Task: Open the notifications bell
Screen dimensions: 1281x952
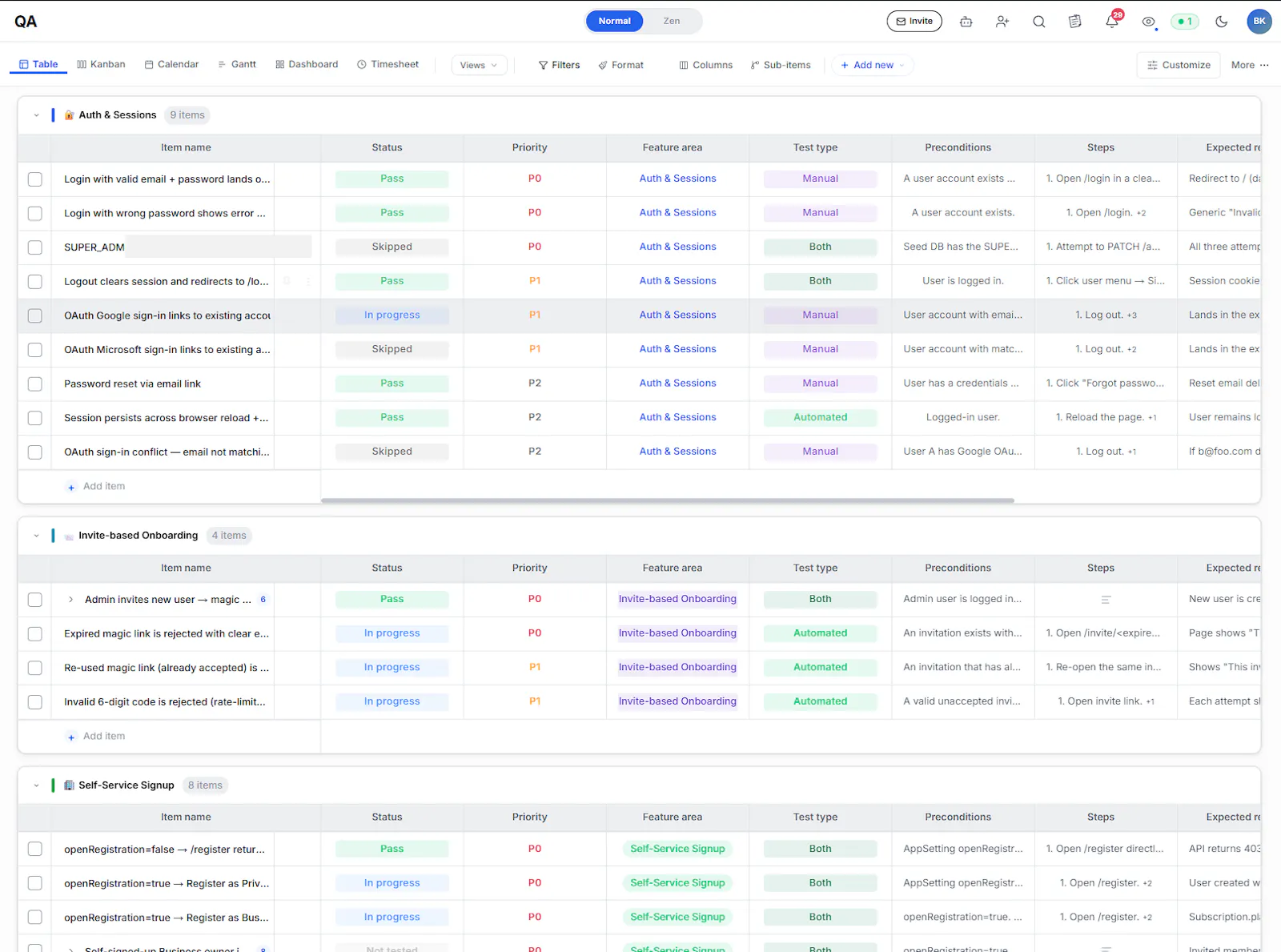Action: tap(1112, 21)
